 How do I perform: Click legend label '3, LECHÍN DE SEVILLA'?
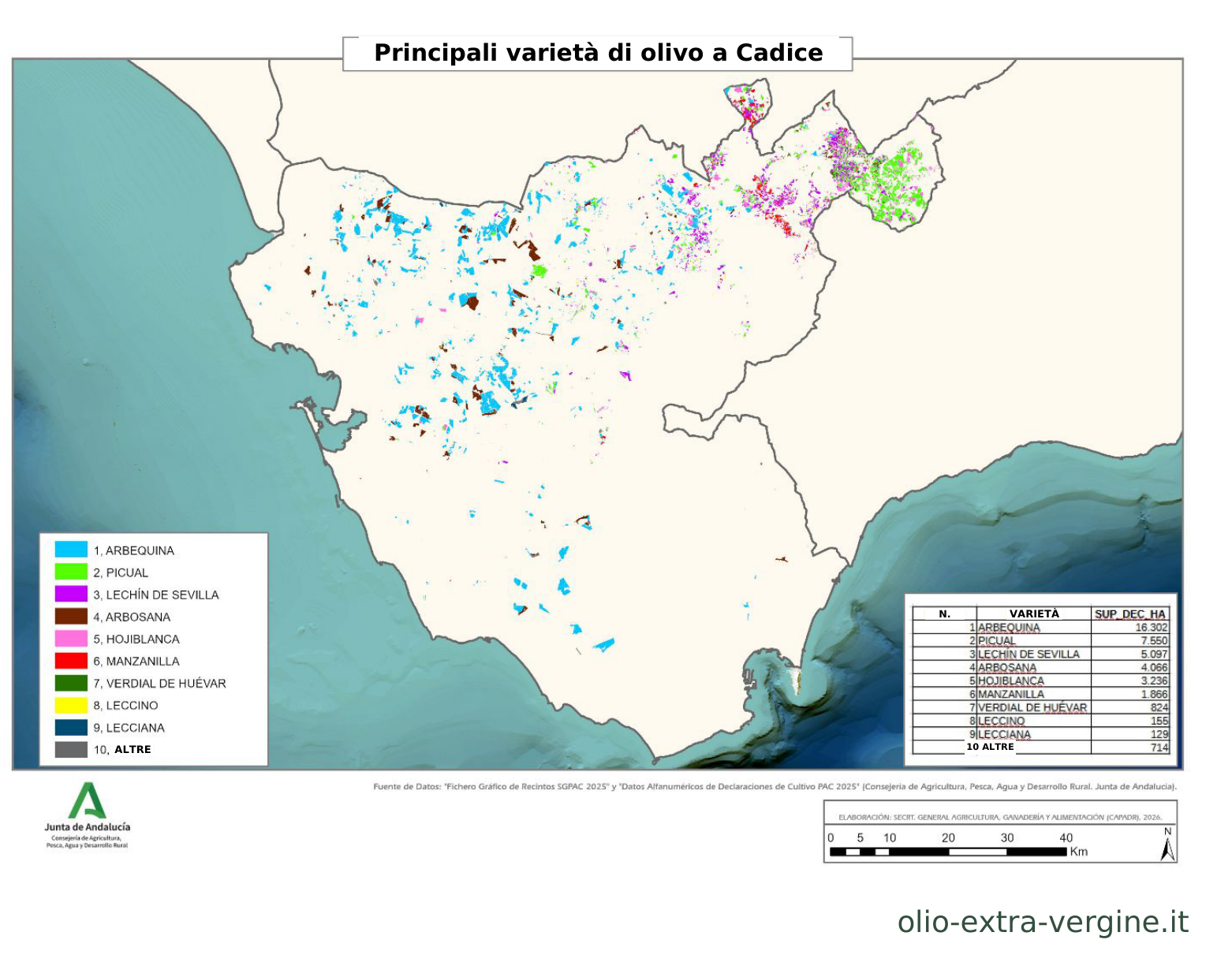[156, 595]
